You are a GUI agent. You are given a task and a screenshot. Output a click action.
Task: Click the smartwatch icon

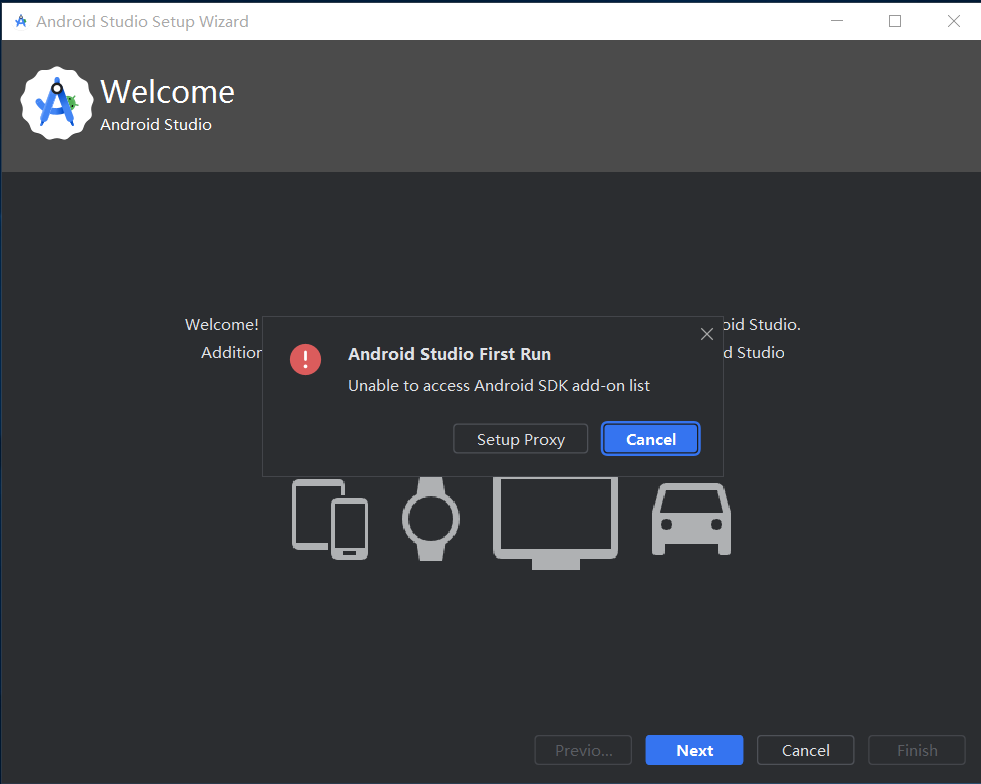[x=430, y=519]
